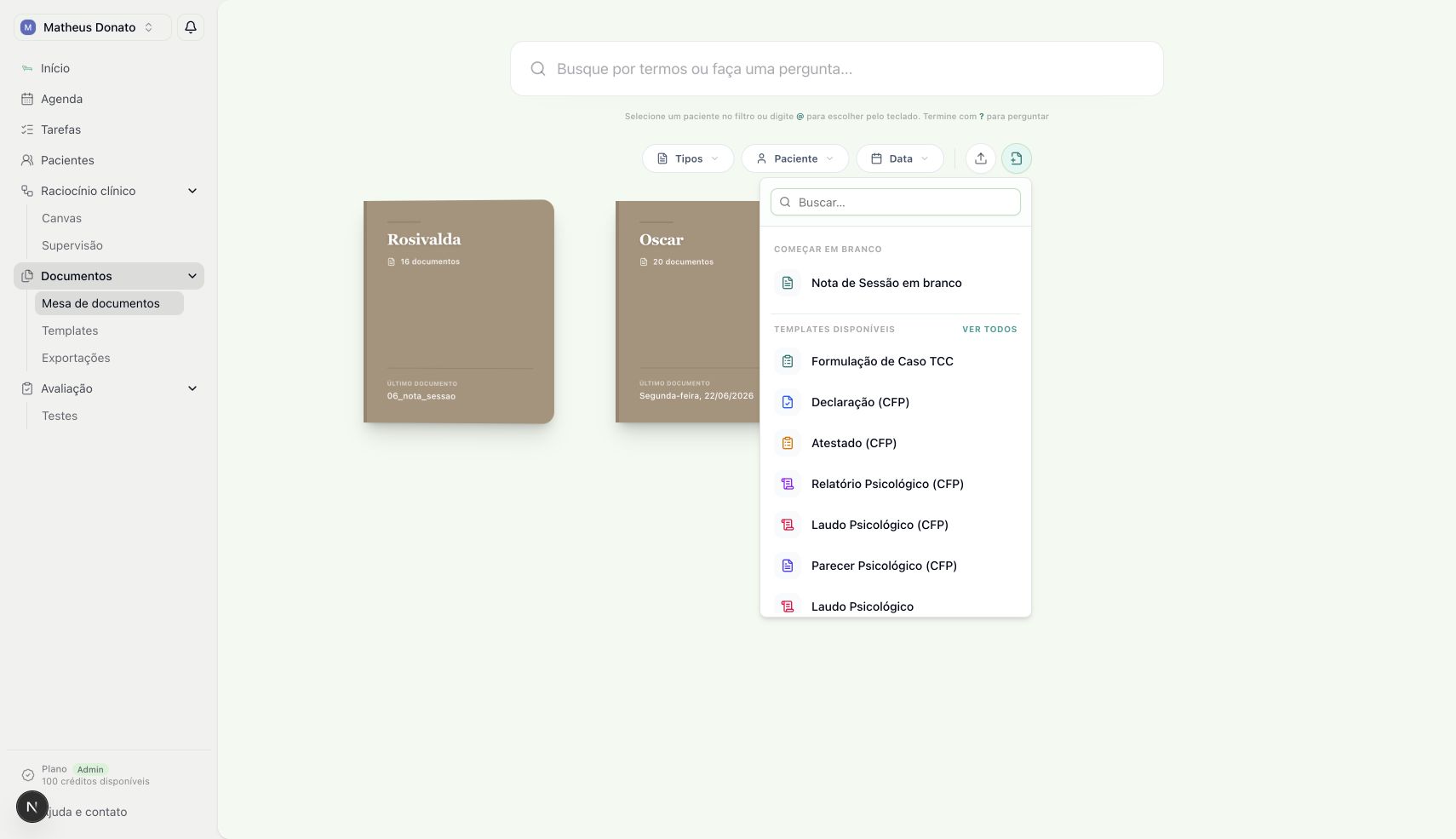Viewport: 1456px width, 839px height.
Task: Click the Agenda calendar icon
Action: (27, 99)
